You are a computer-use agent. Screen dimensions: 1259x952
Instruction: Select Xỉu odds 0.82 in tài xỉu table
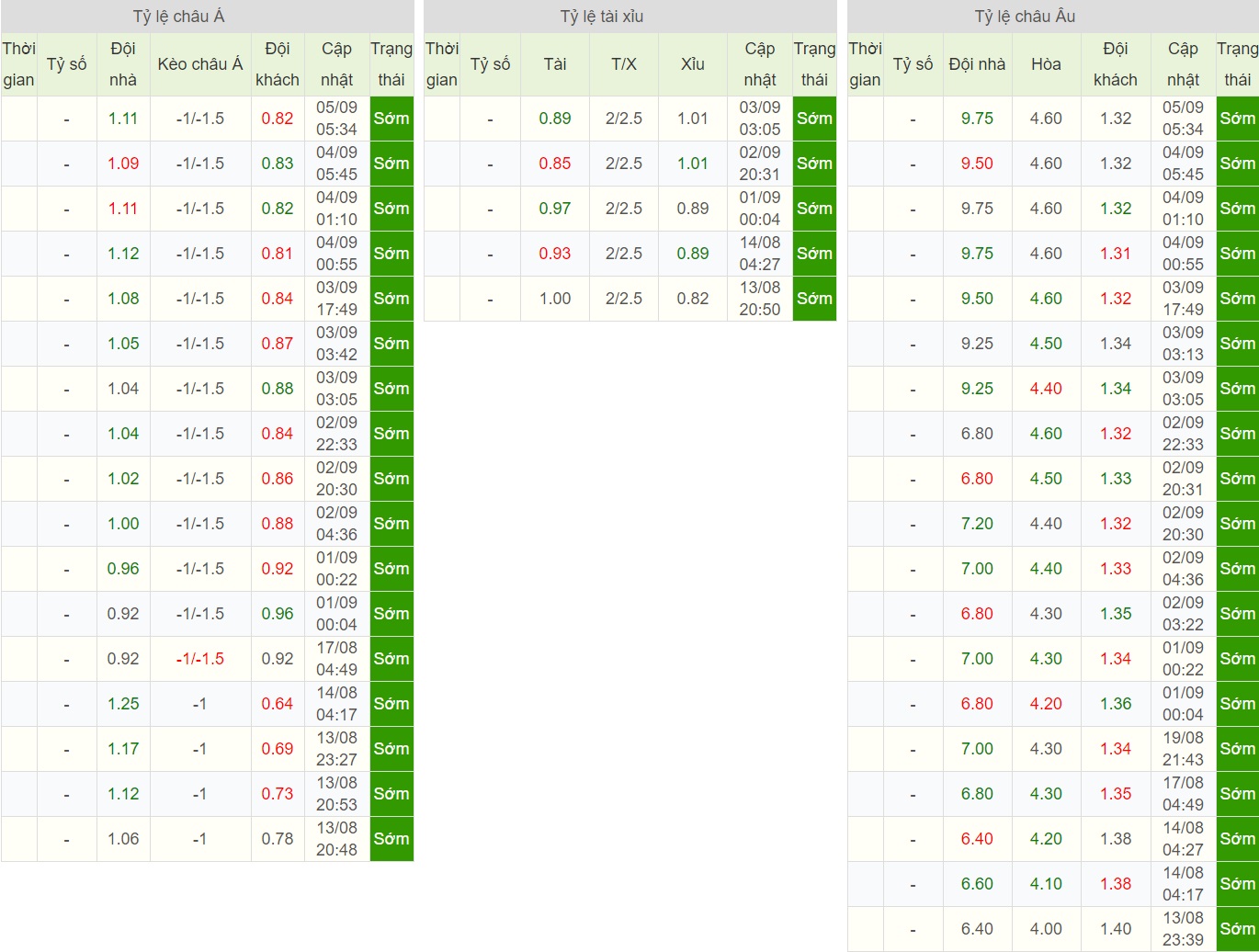pos(693,299)
